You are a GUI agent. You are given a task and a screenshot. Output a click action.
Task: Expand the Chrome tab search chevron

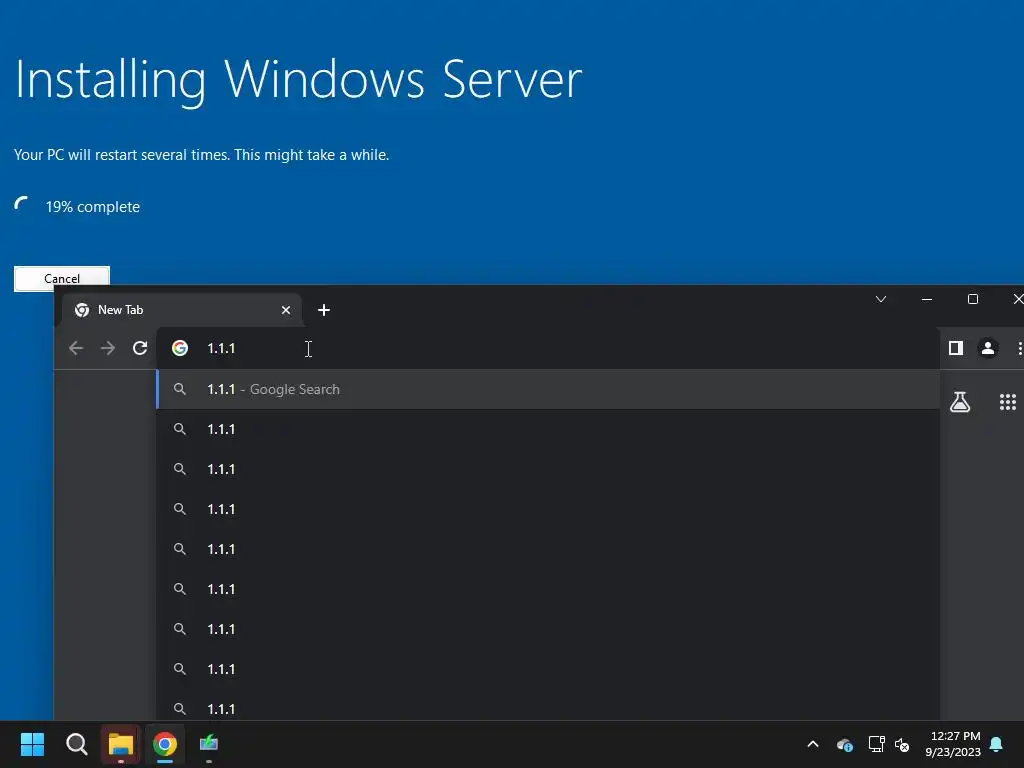881,299
